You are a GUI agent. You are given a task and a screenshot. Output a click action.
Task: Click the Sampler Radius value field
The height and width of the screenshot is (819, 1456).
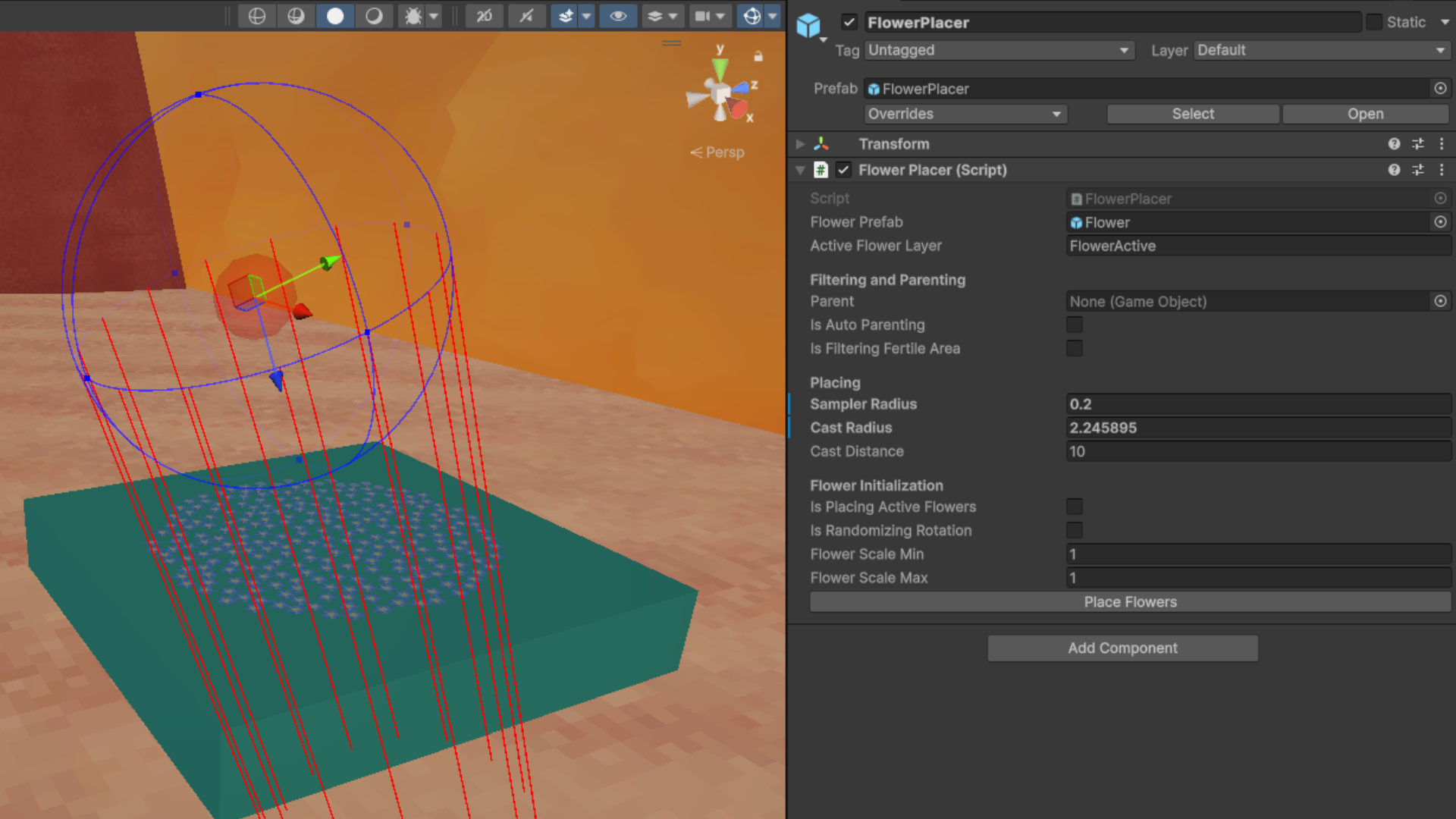tap(1258, 404)
